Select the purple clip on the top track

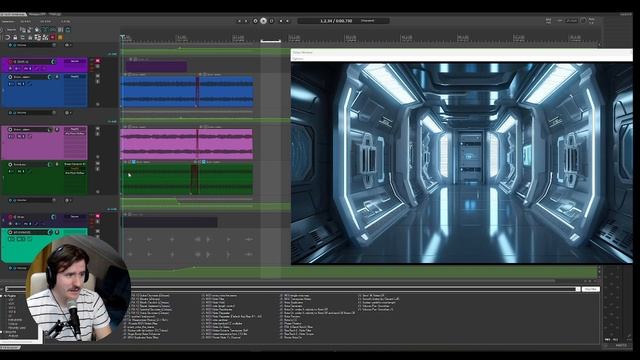click(x=156, y=67)
